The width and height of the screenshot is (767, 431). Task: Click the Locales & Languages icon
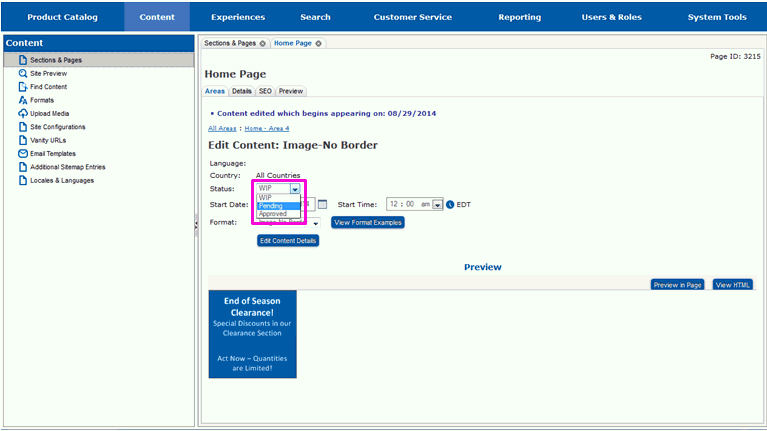point(23,180)
